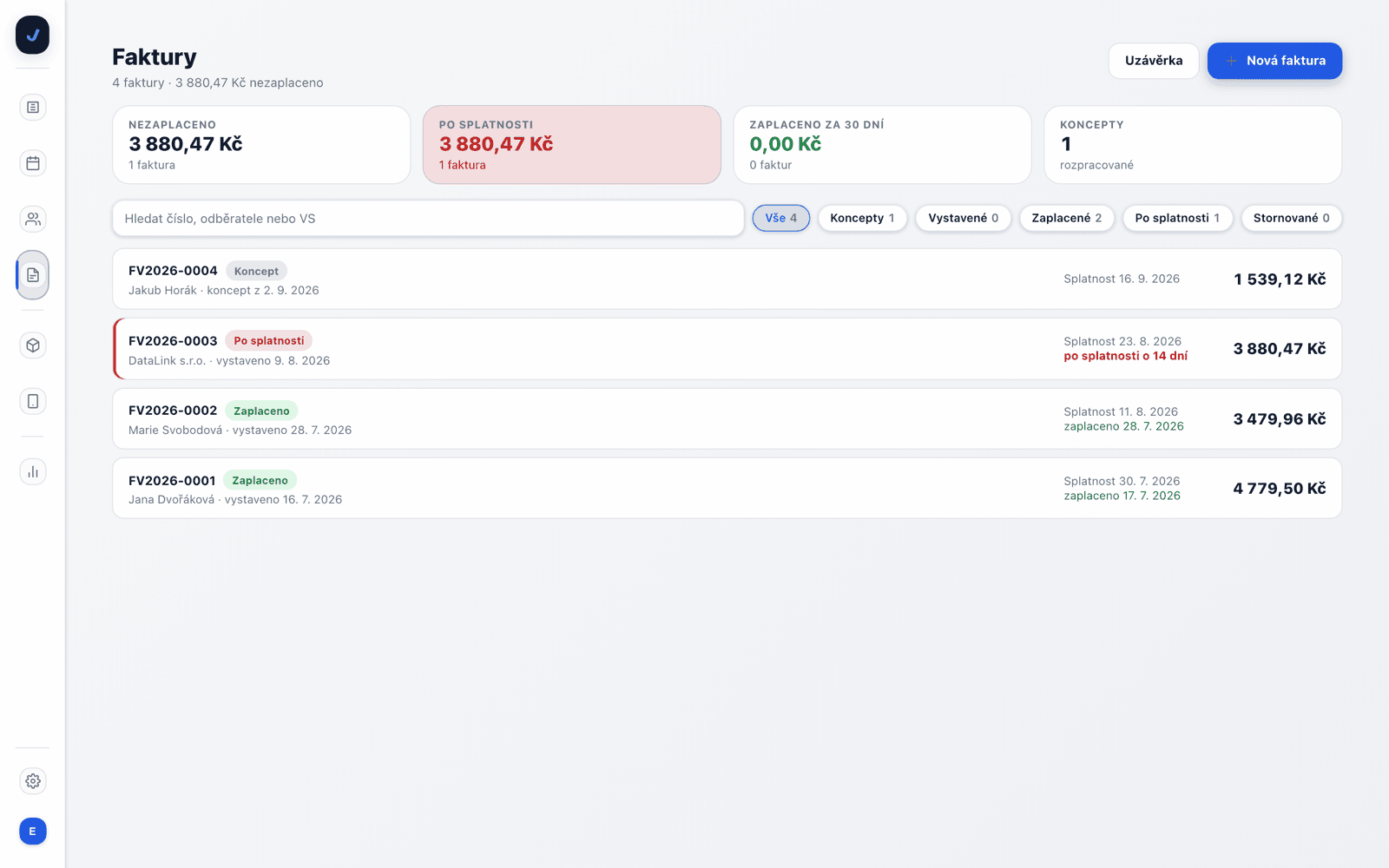Open the red Po splatnosti summary card
The width and height of the screenshot is (1389, 868).
pyautogui.click(x=571, y=145)
